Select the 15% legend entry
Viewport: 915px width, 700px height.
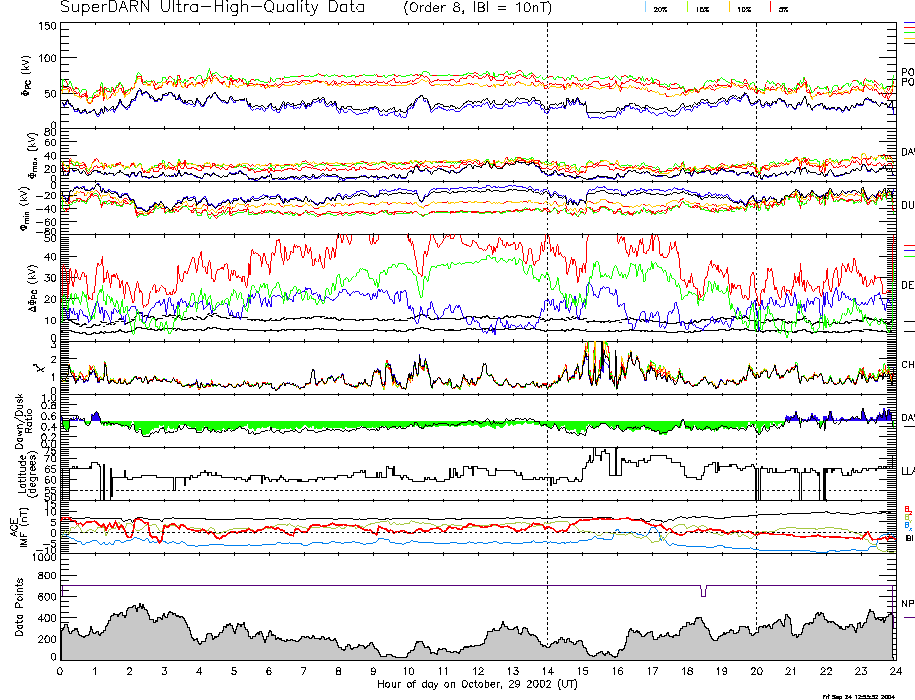pos(702,8)
